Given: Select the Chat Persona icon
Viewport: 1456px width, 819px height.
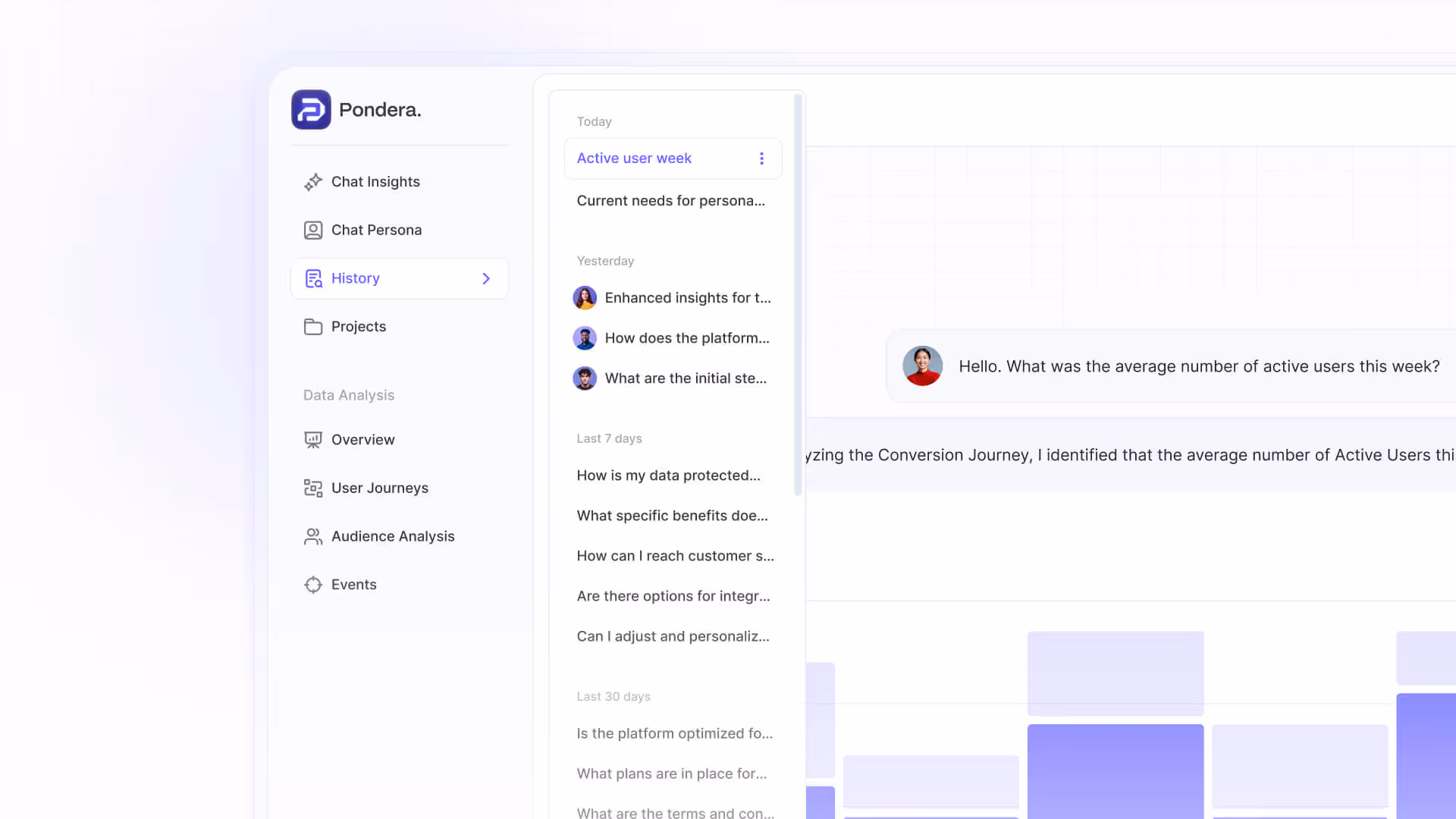Looking at the screenshot, I should point(313,230).
